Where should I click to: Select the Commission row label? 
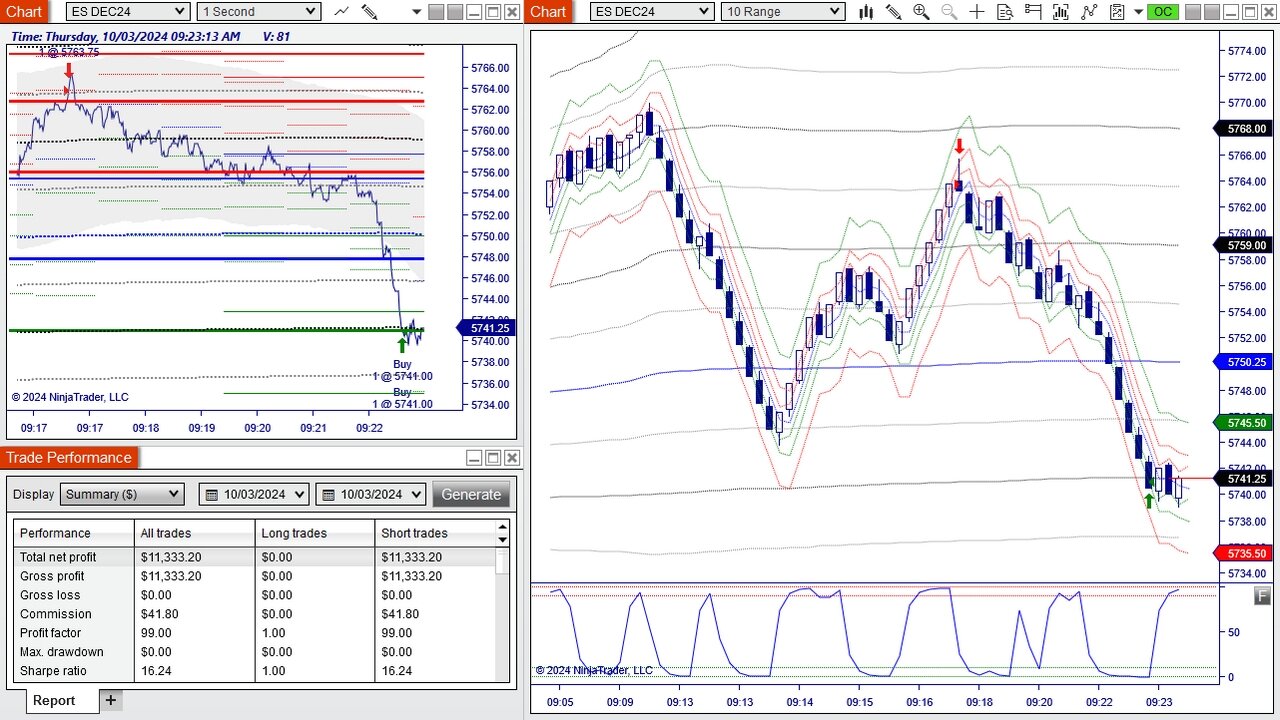55,614
